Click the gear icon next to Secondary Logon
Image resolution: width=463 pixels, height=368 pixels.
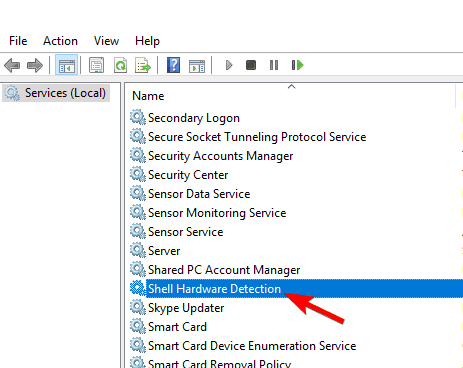[x=138, y=117]
